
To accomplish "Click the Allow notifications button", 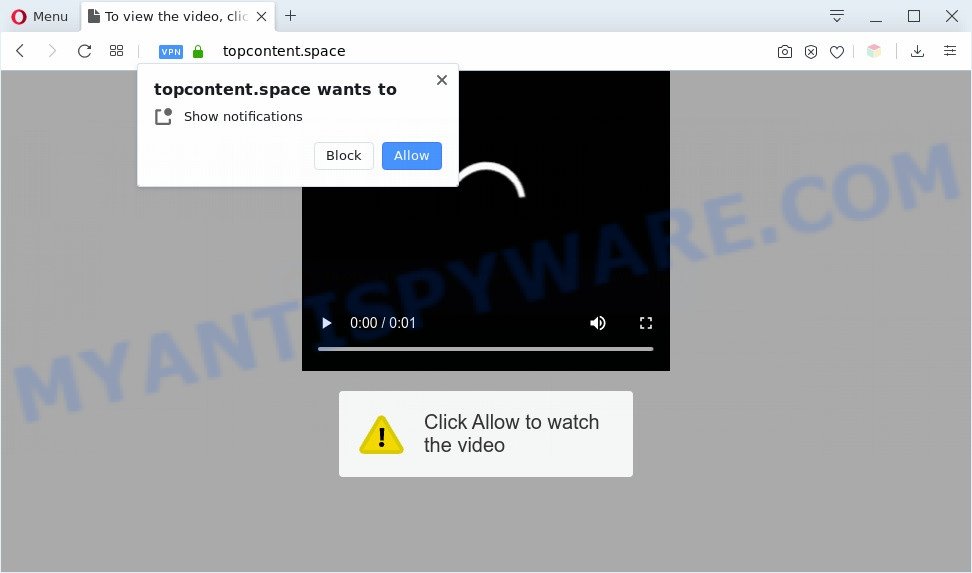I will [412, 156].
